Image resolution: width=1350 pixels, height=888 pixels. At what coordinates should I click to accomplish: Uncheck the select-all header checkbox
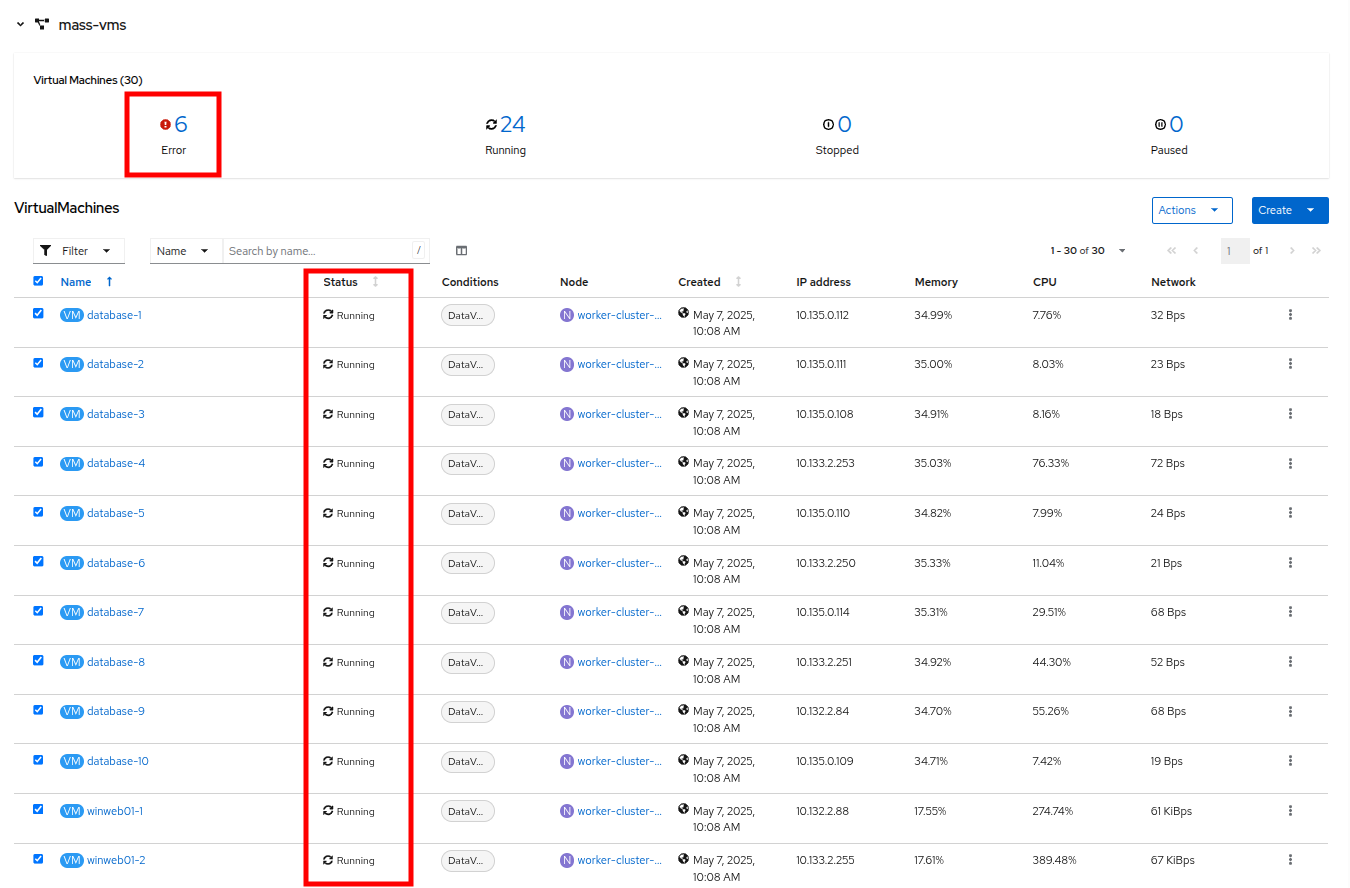coord(38,281)
